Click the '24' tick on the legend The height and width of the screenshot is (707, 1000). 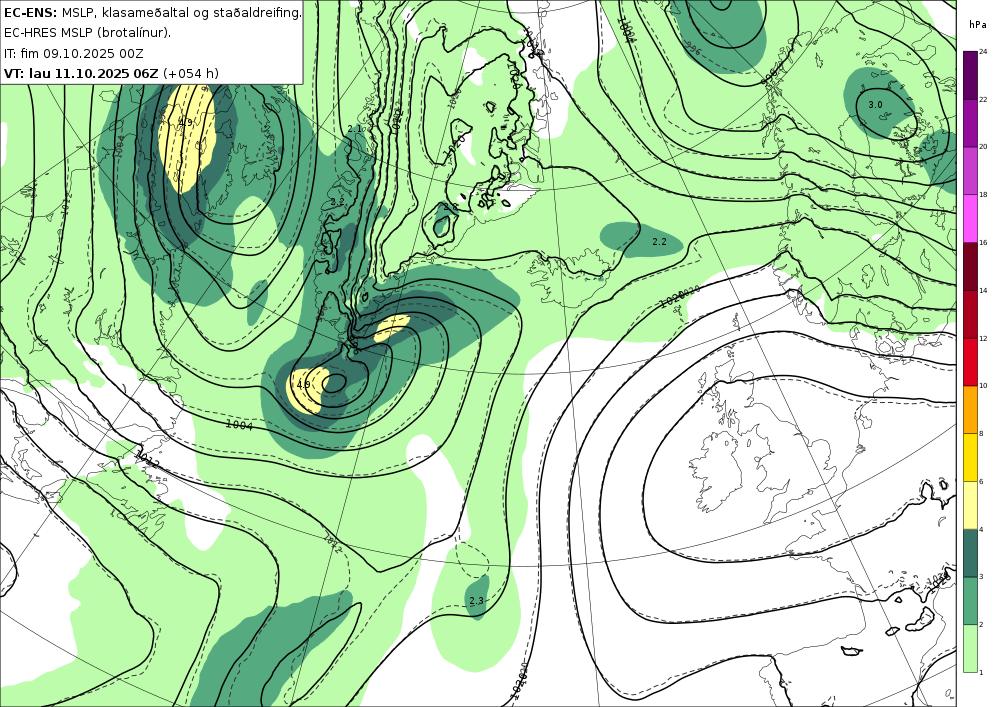tap(983, 52)
